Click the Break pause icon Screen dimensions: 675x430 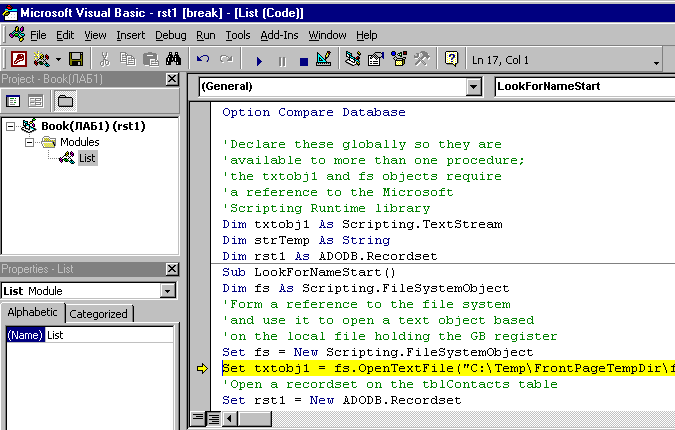click(280, 60)
